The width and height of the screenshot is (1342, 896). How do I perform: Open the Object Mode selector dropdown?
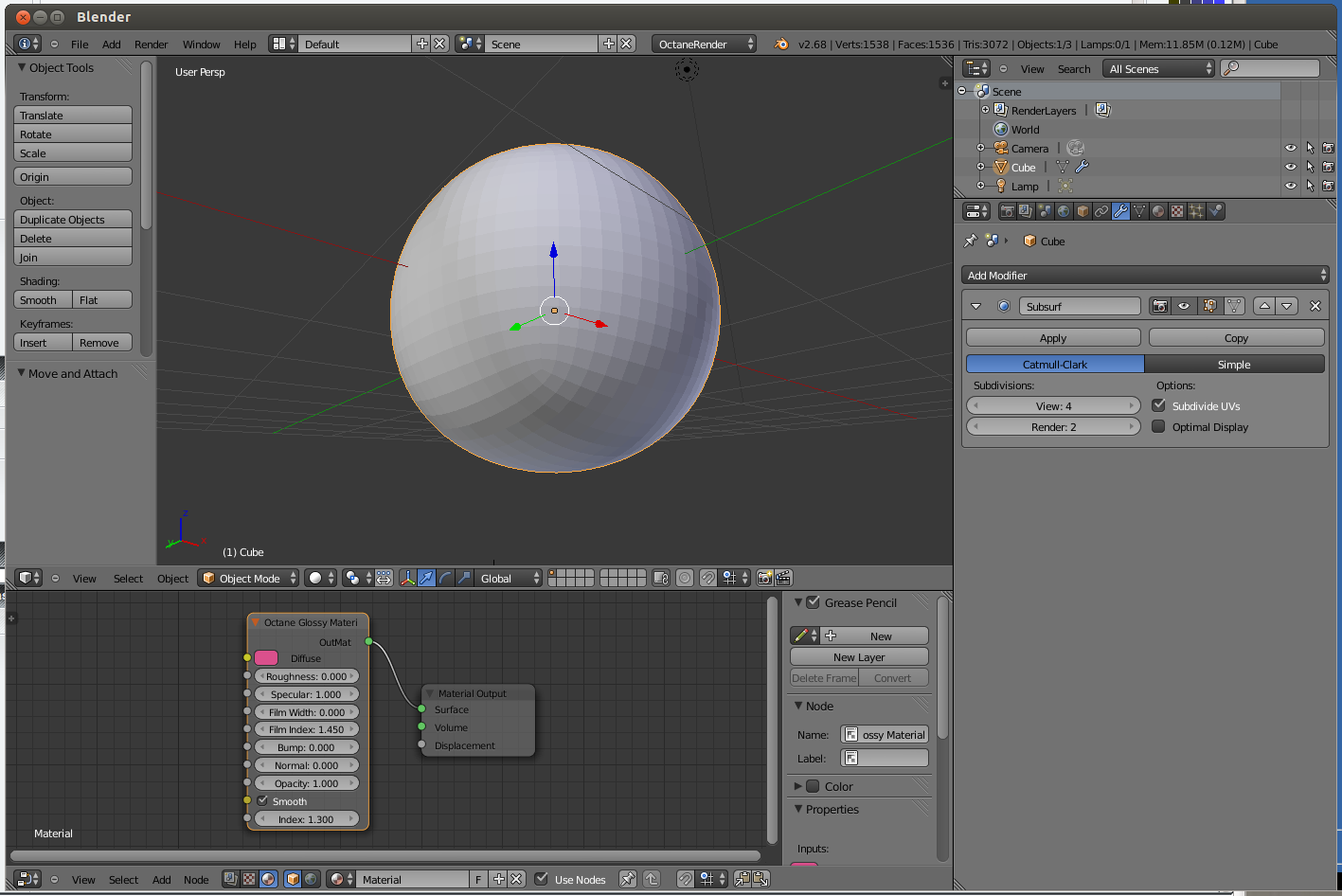[249, 578]
